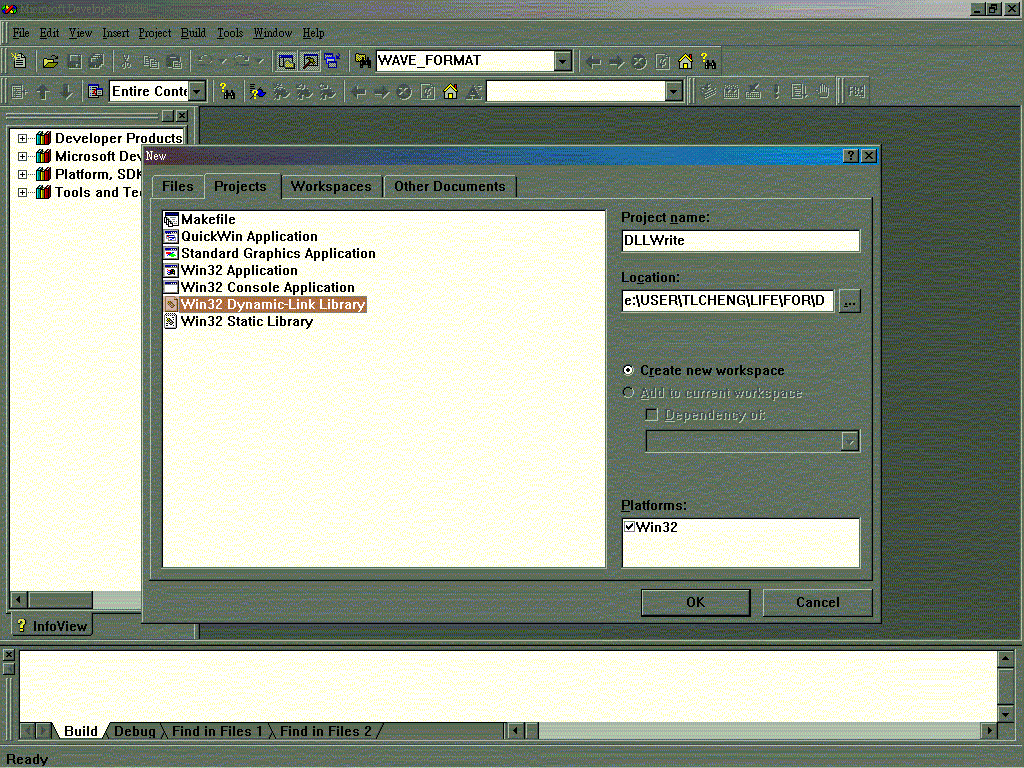Open the Build menu
Viewport: 1024px width, 768px height.
pyautogui.click(x=193, y=33)
